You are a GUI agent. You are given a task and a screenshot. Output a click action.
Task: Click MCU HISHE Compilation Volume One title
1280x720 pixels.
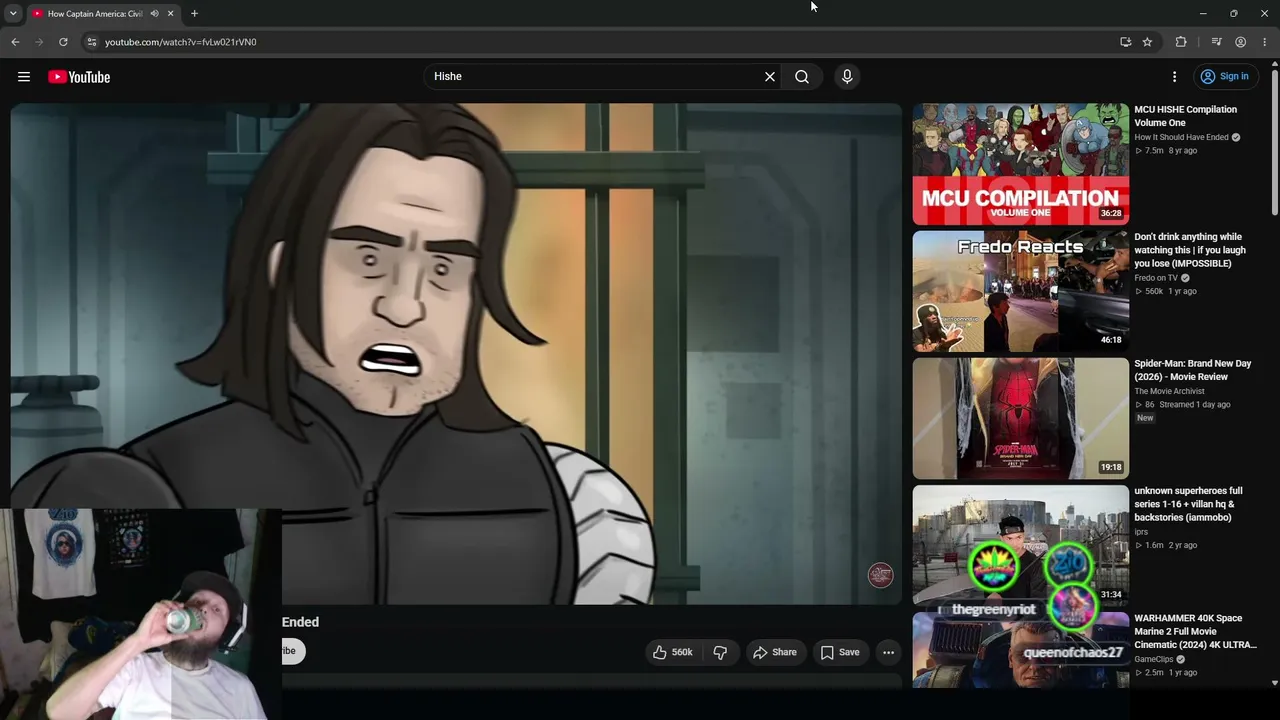[1185, 116]
